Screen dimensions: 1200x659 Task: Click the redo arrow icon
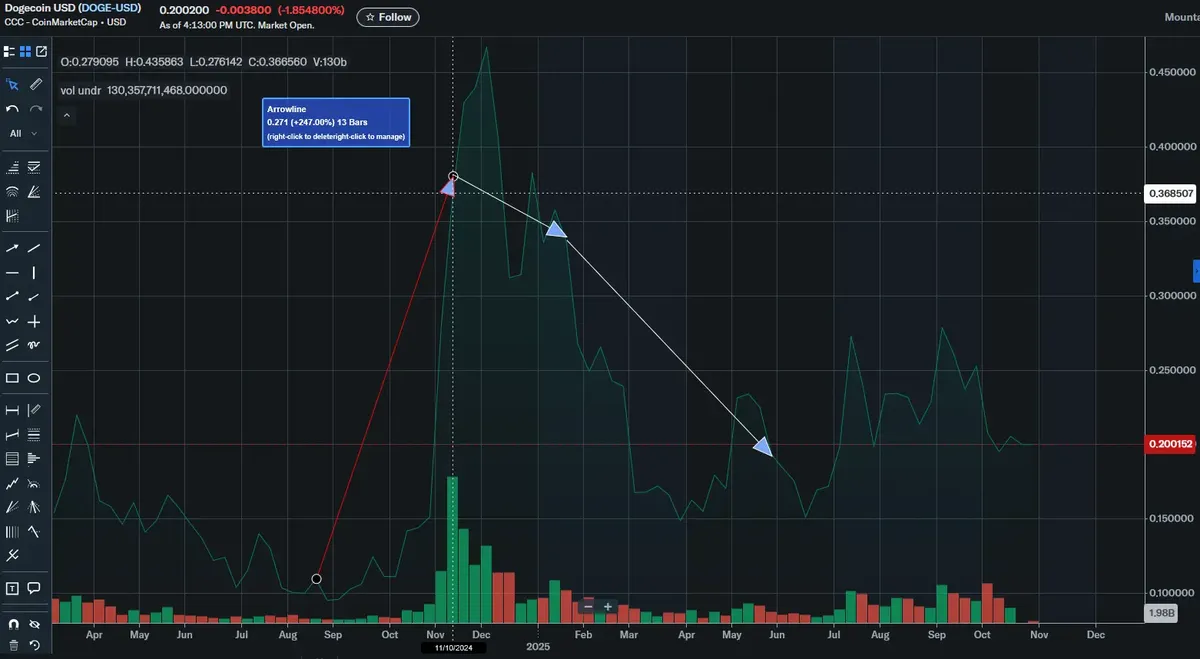pos(36,108)
